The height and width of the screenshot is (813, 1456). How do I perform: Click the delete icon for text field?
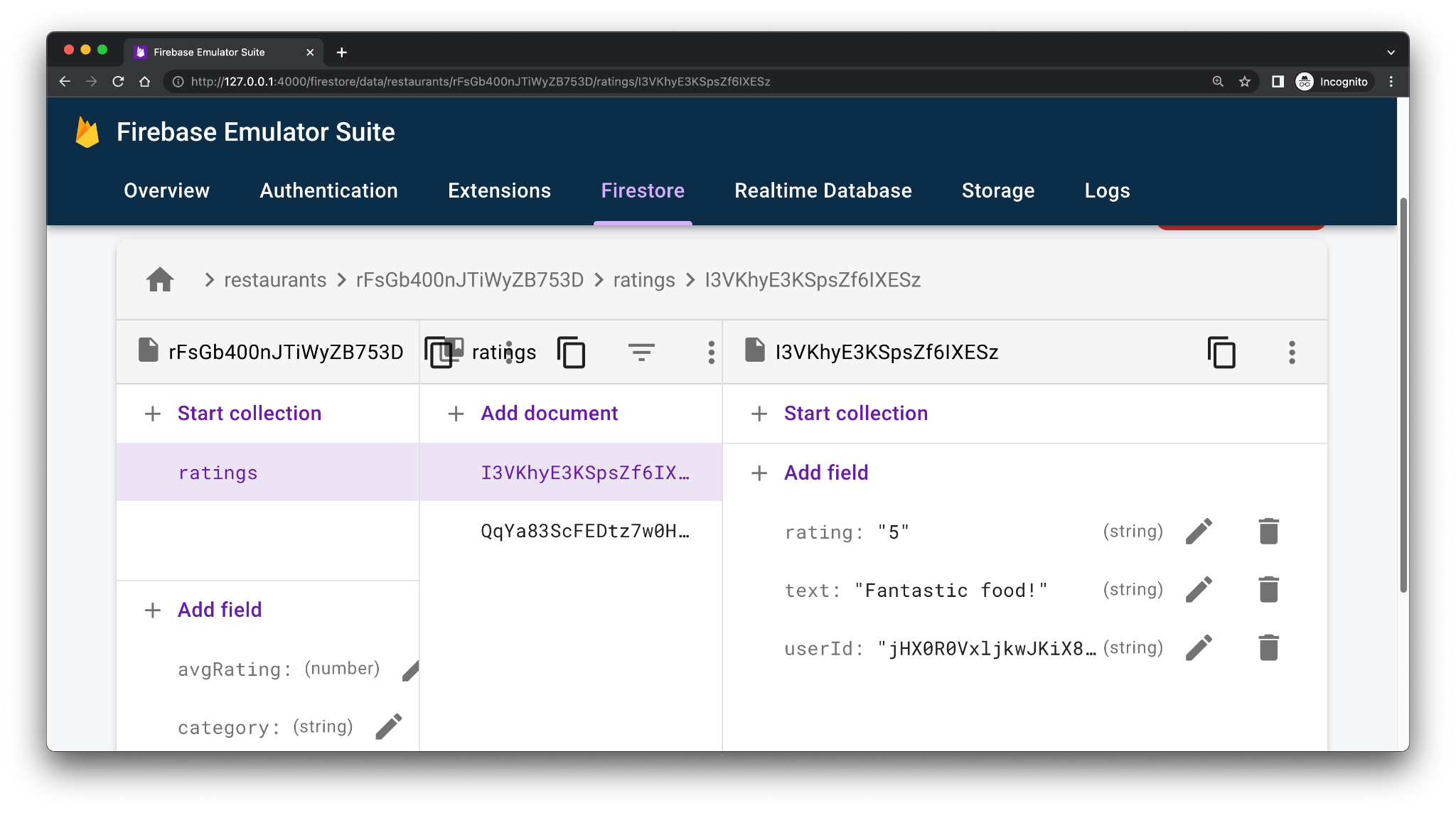[x=1267, y=589]
